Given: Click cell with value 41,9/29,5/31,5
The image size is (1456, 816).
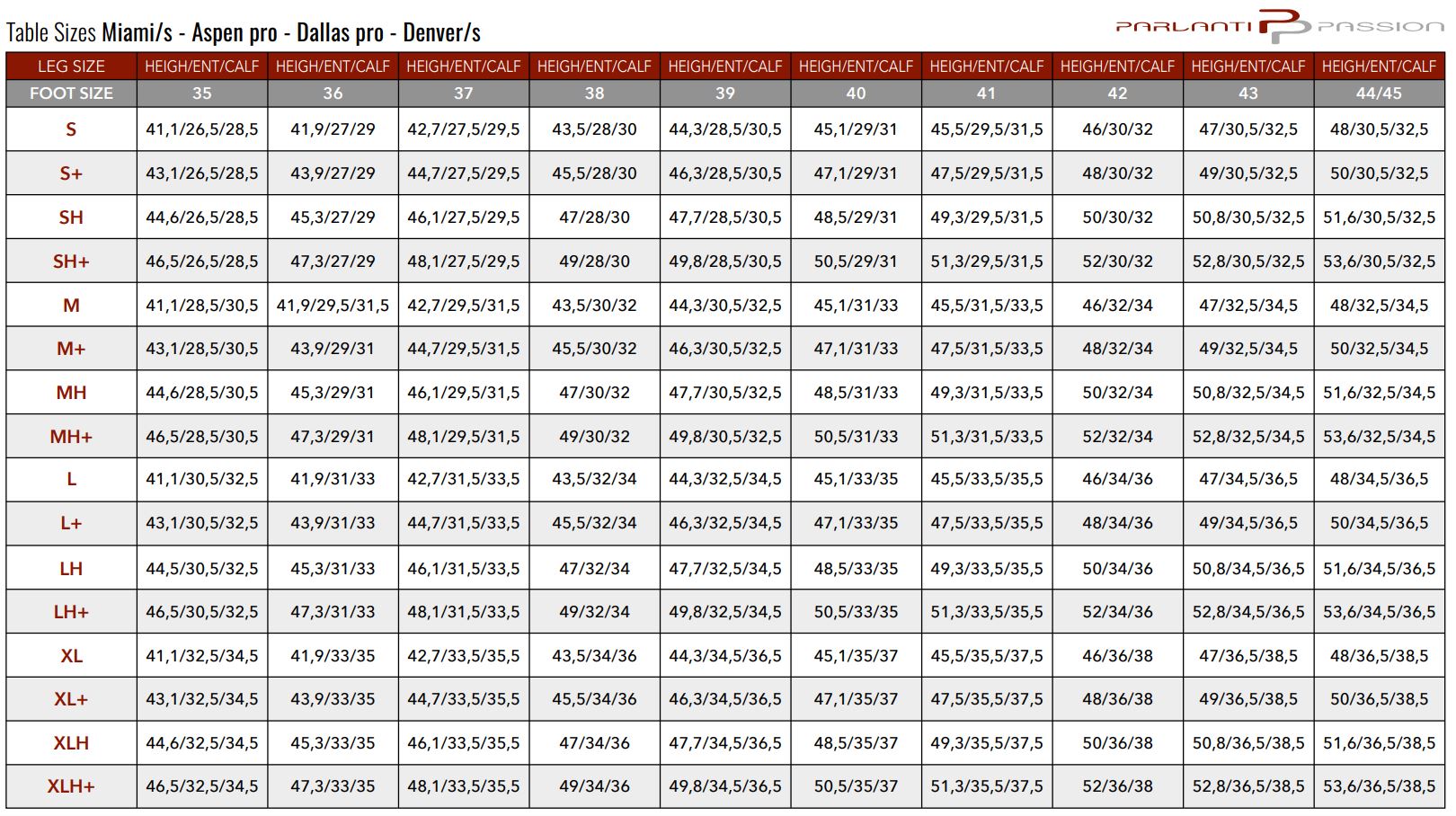Looking at the screenshot, I should (x=333, y=306).
